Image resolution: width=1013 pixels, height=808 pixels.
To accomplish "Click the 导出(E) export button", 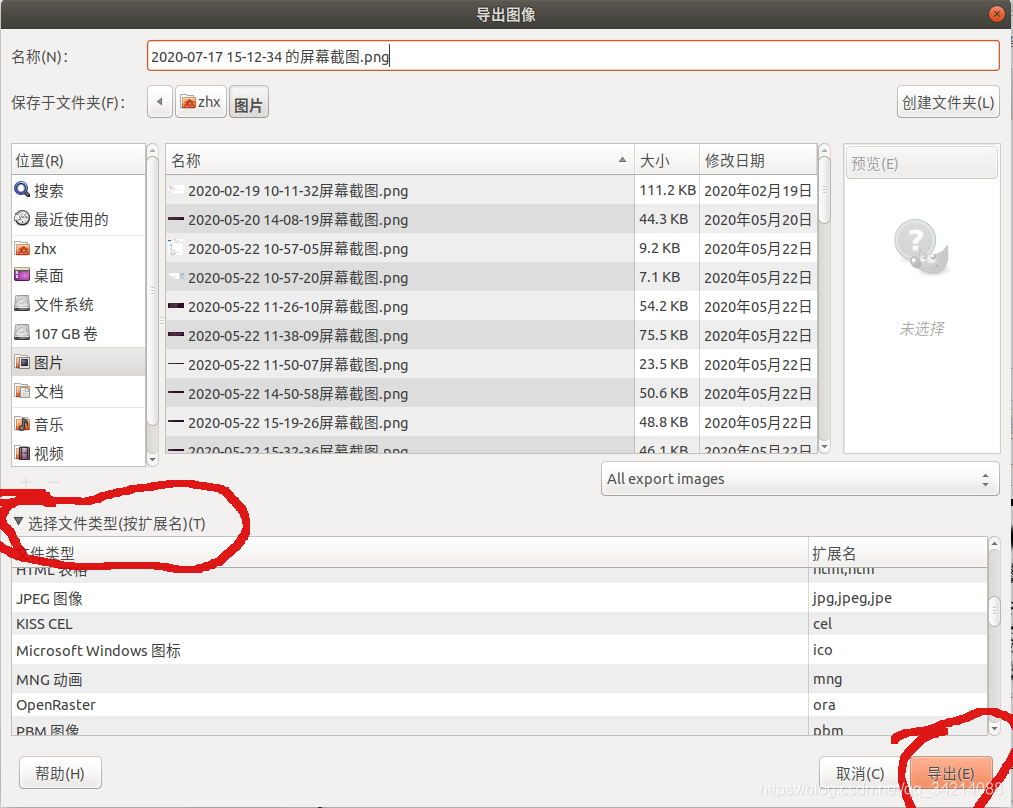I will (x=951, y=773).
